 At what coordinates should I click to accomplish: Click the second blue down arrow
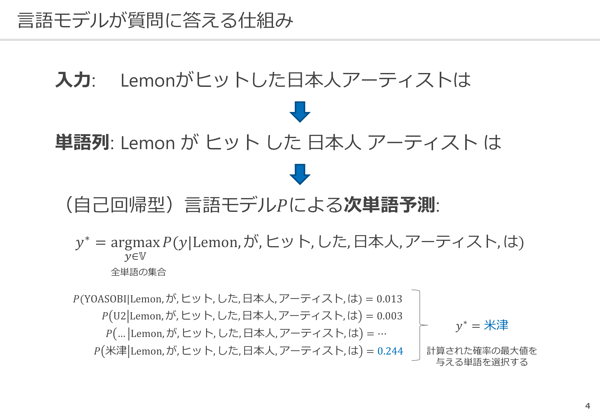click(300, 174)
